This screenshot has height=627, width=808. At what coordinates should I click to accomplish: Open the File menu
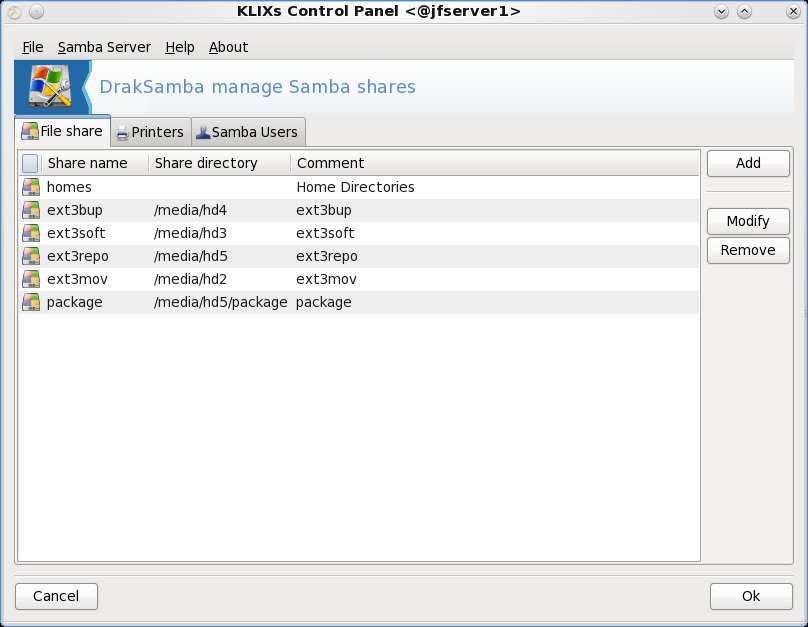32,47
